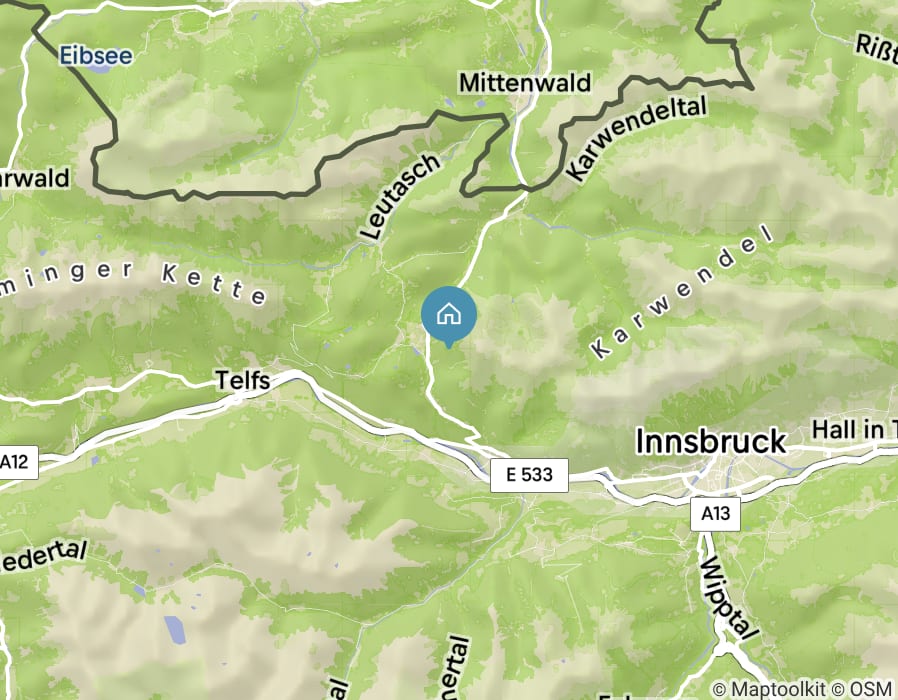Select the Telfs town label
The height and width of the screenshot is (700, 898).
coord(243,380)
